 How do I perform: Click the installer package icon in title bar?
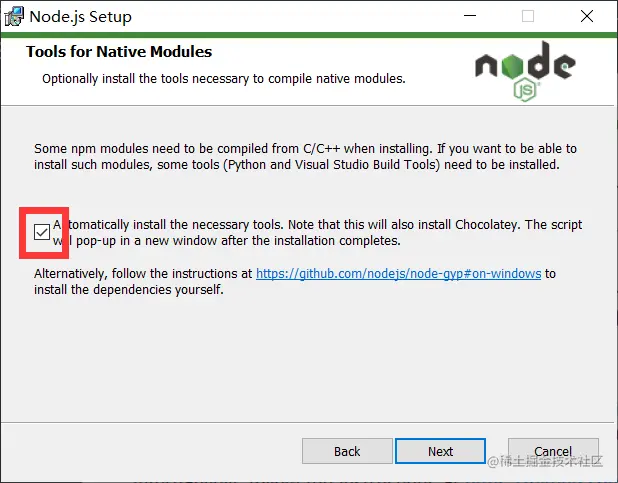tap(14, 17)
